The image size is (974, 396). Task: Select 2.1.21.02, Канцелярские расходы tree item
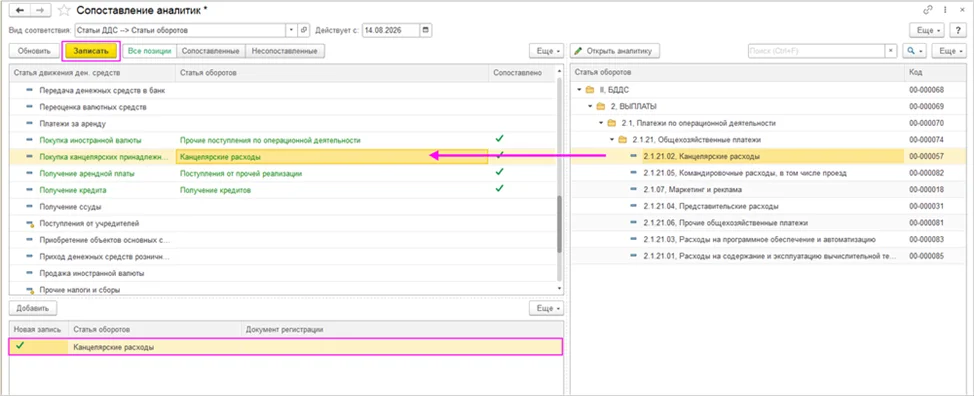[x=701, y=156]
